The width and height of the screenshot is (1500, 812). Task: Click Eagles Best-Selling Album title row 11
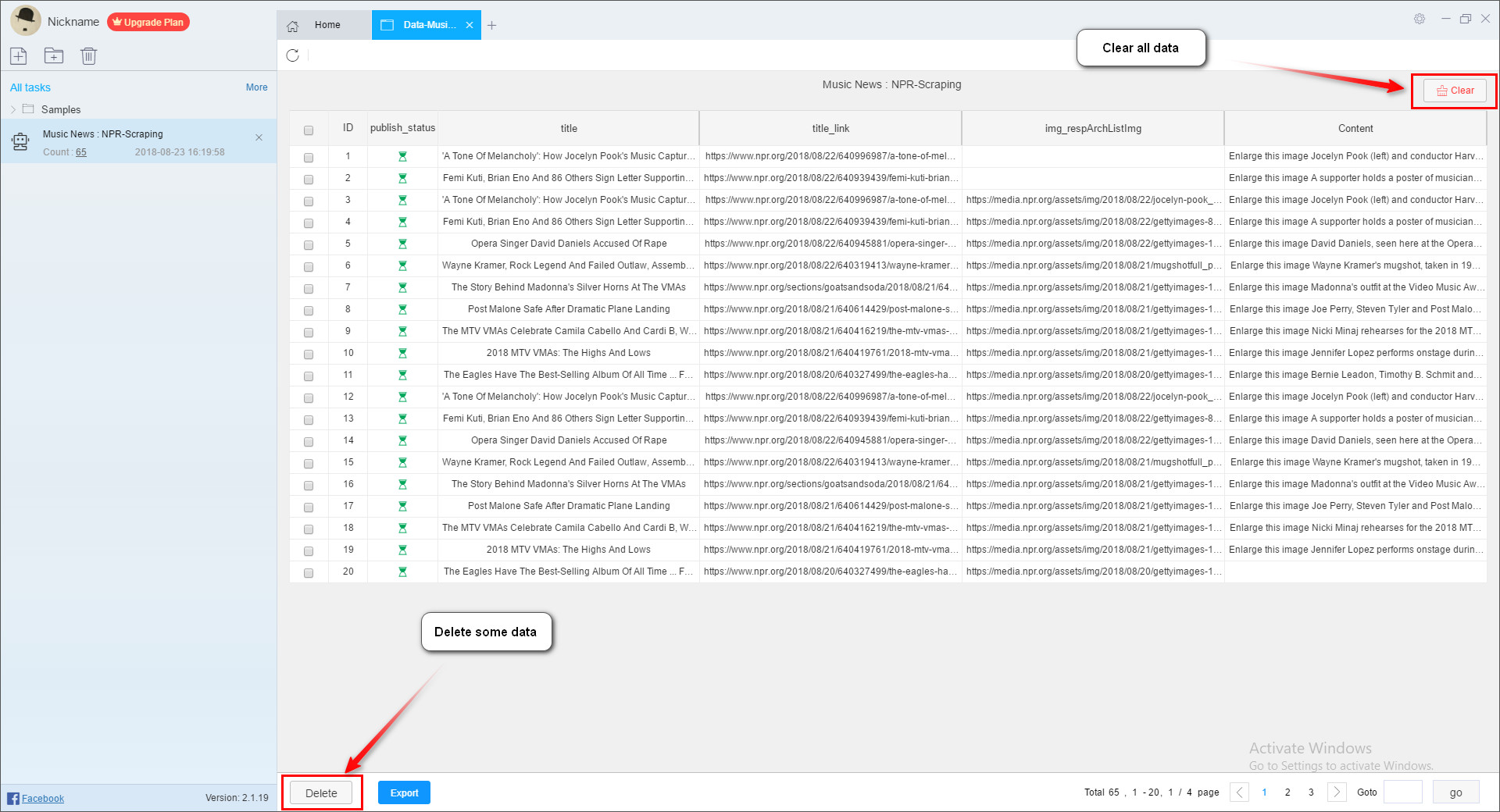[569, 375]
